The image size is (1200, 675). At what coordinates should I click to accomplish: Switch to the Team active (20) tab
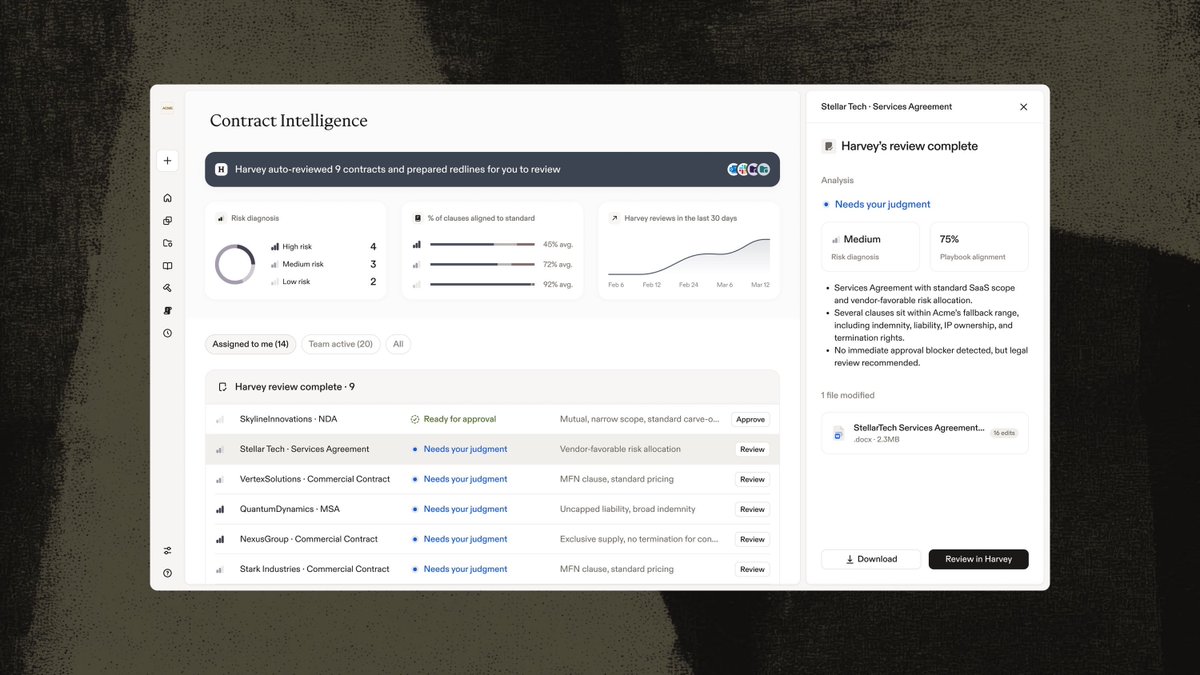340,344
